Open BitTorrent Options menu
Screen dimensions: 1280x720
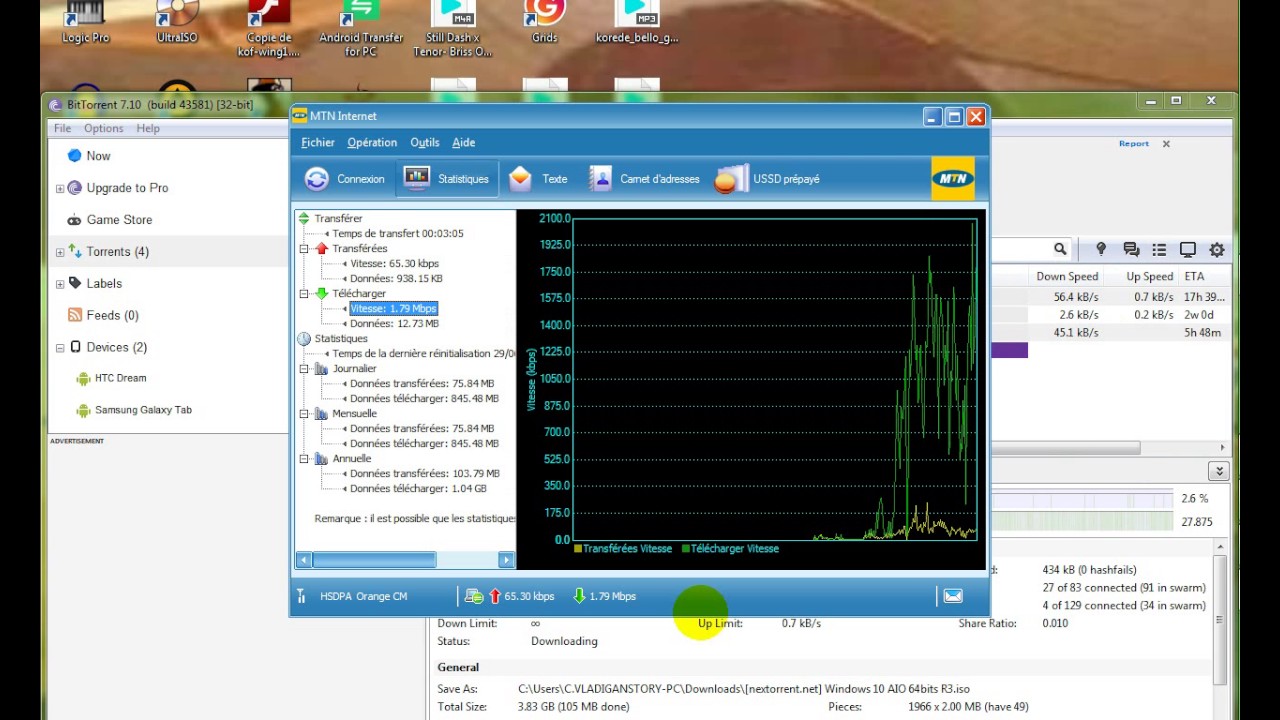click(x=104, y=128)
